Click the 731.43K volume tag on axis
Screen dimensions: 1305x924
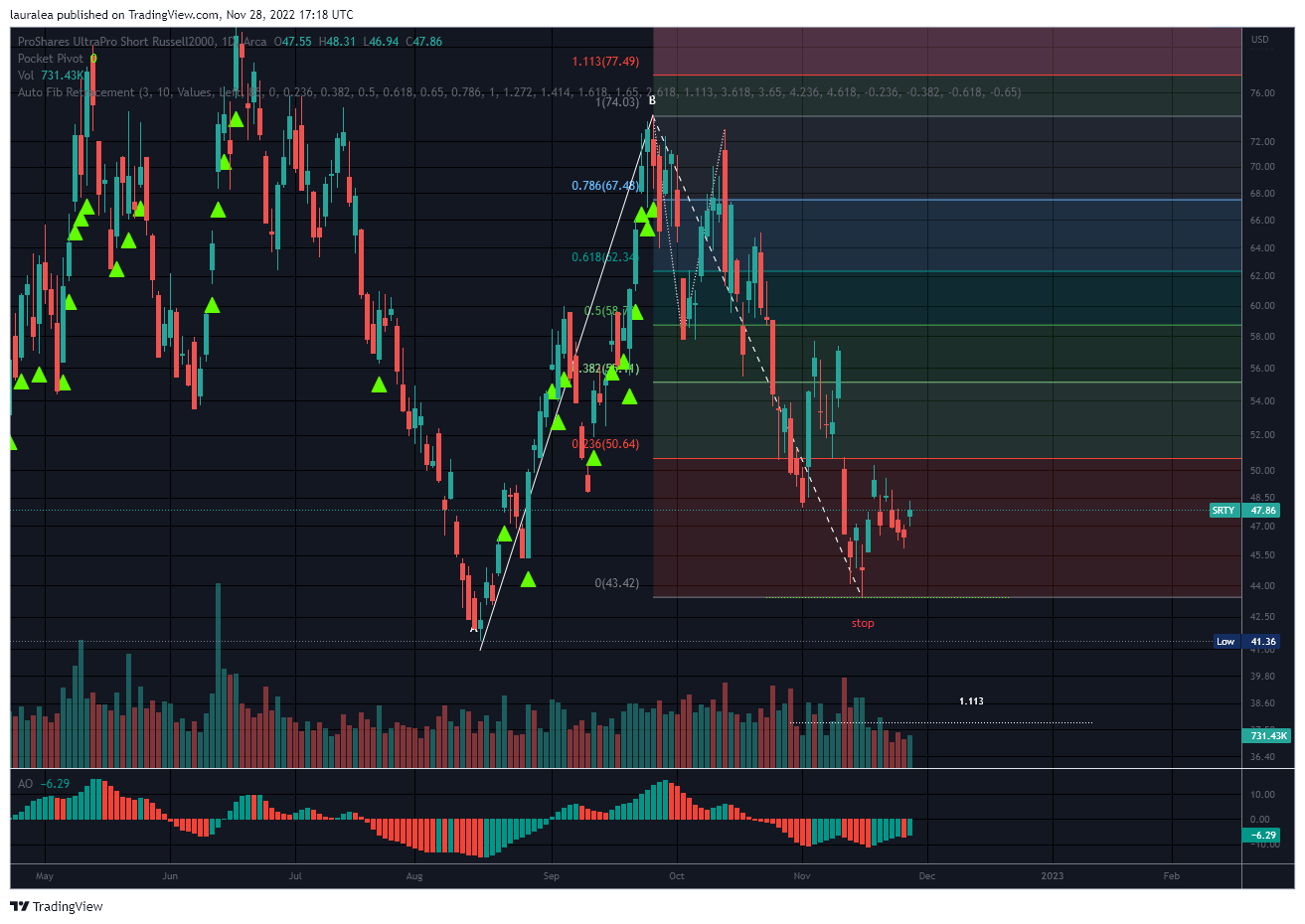pyautogui.click(x=1268, y=736)
